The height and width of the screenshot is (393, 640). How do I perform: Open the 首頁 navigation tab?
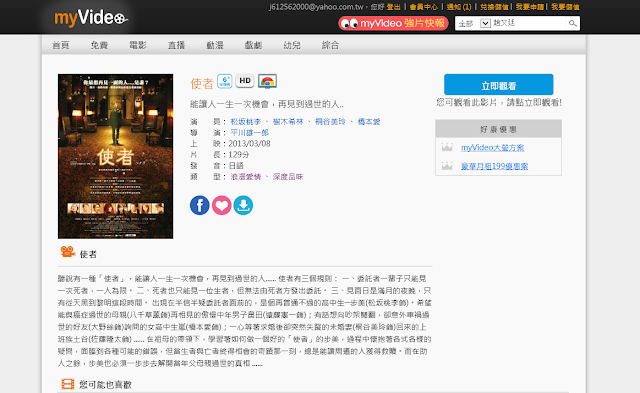point(60,45)
